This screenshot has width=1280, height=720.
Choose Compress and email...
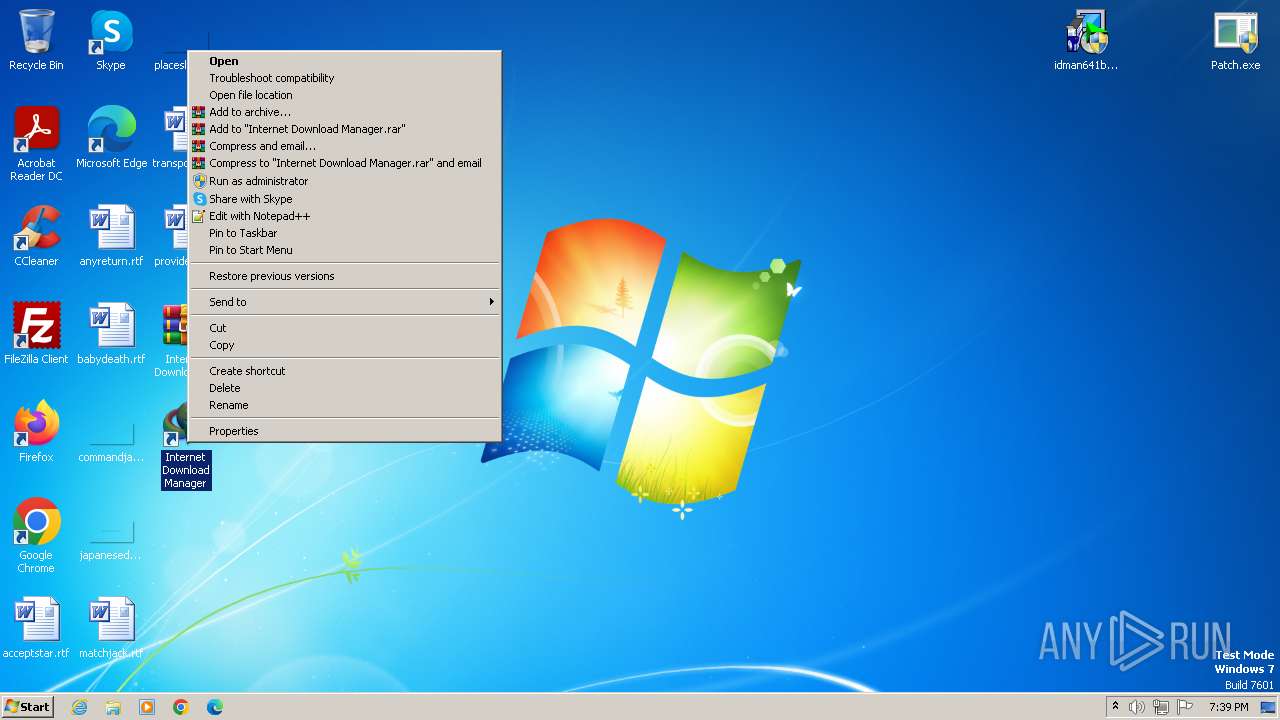[344, 146]
